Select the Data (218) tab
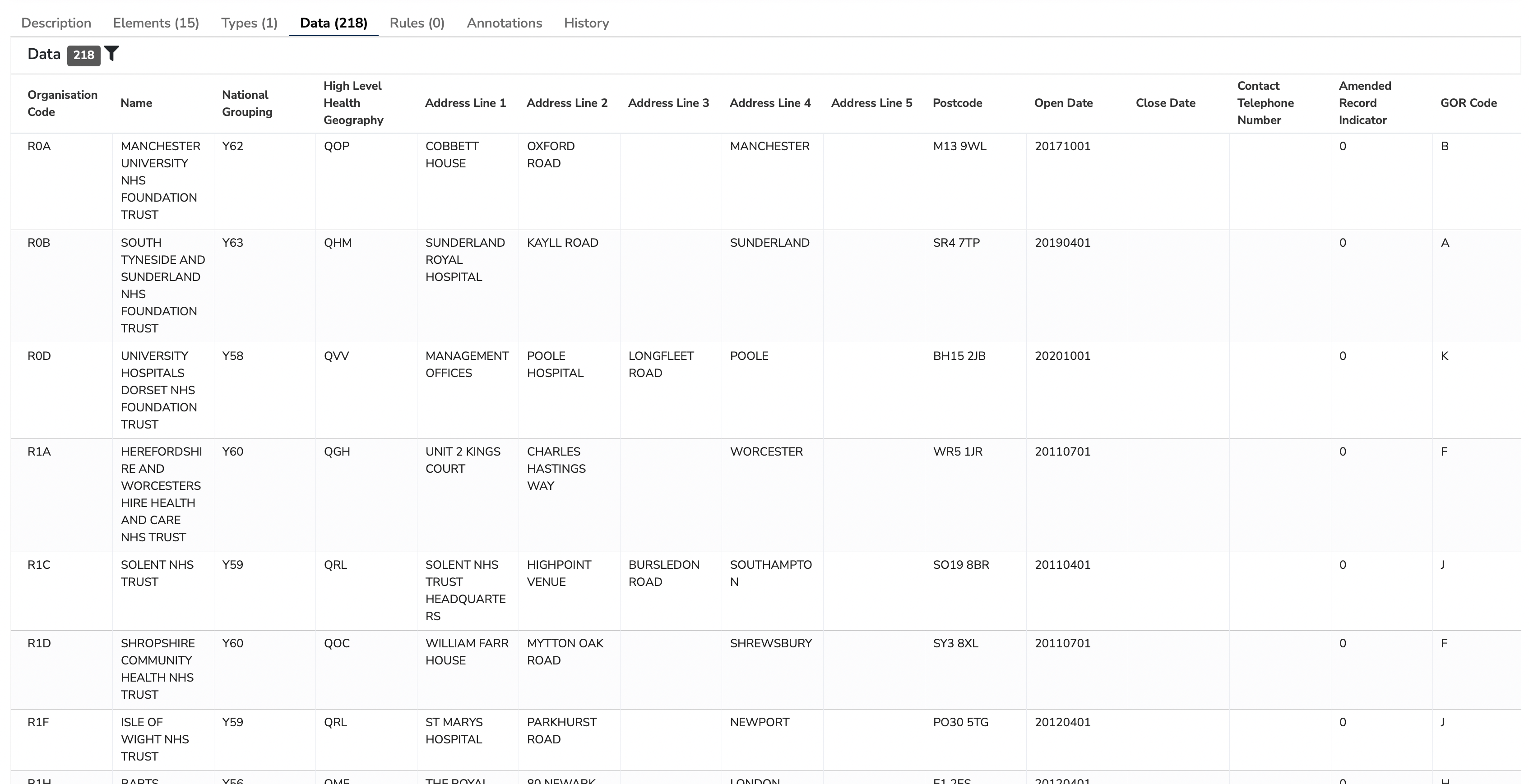 (334, 23)
